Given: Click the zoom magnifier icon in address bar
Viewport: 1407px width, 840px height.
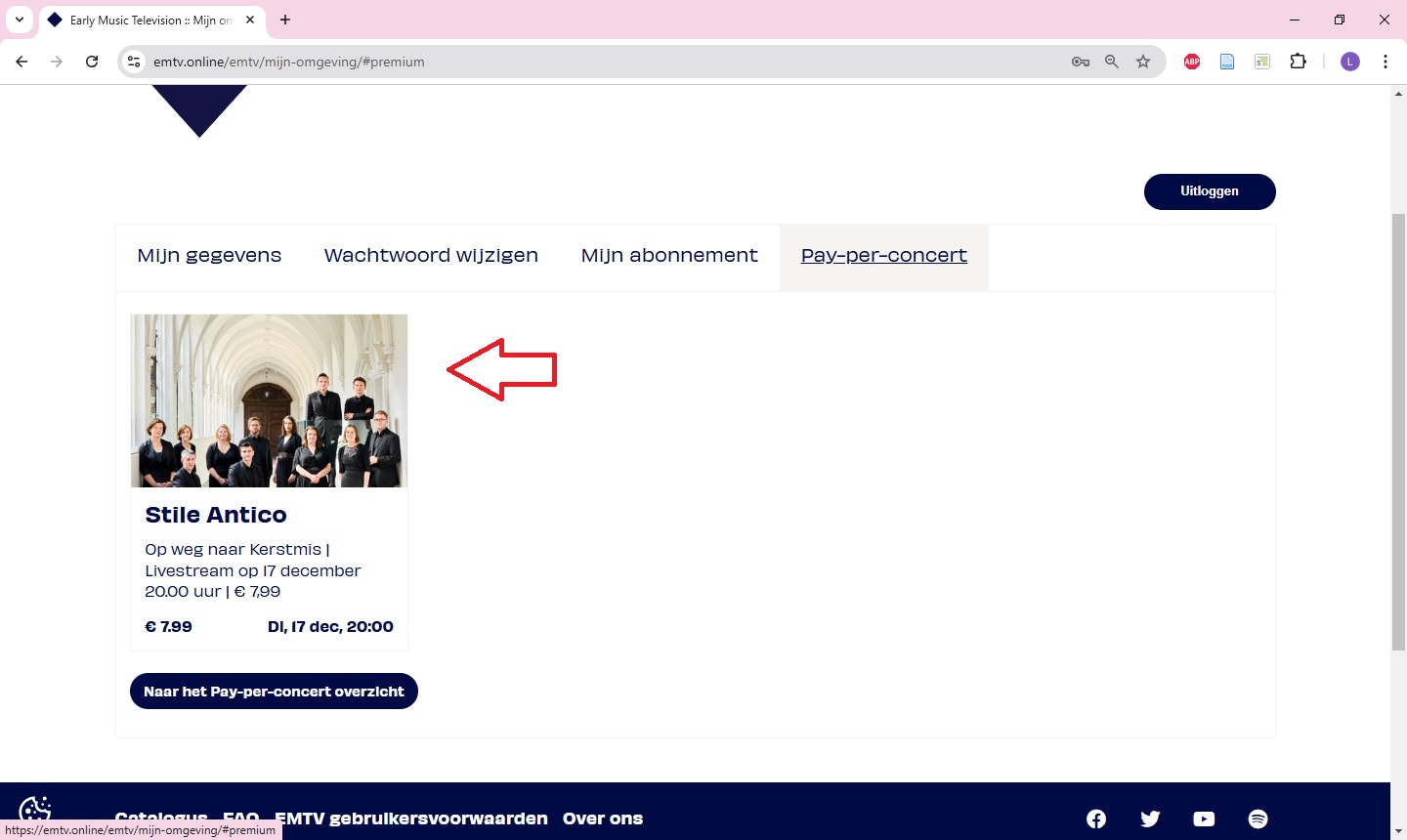Looking at the screenshot, I should [x=1112, y=62].
